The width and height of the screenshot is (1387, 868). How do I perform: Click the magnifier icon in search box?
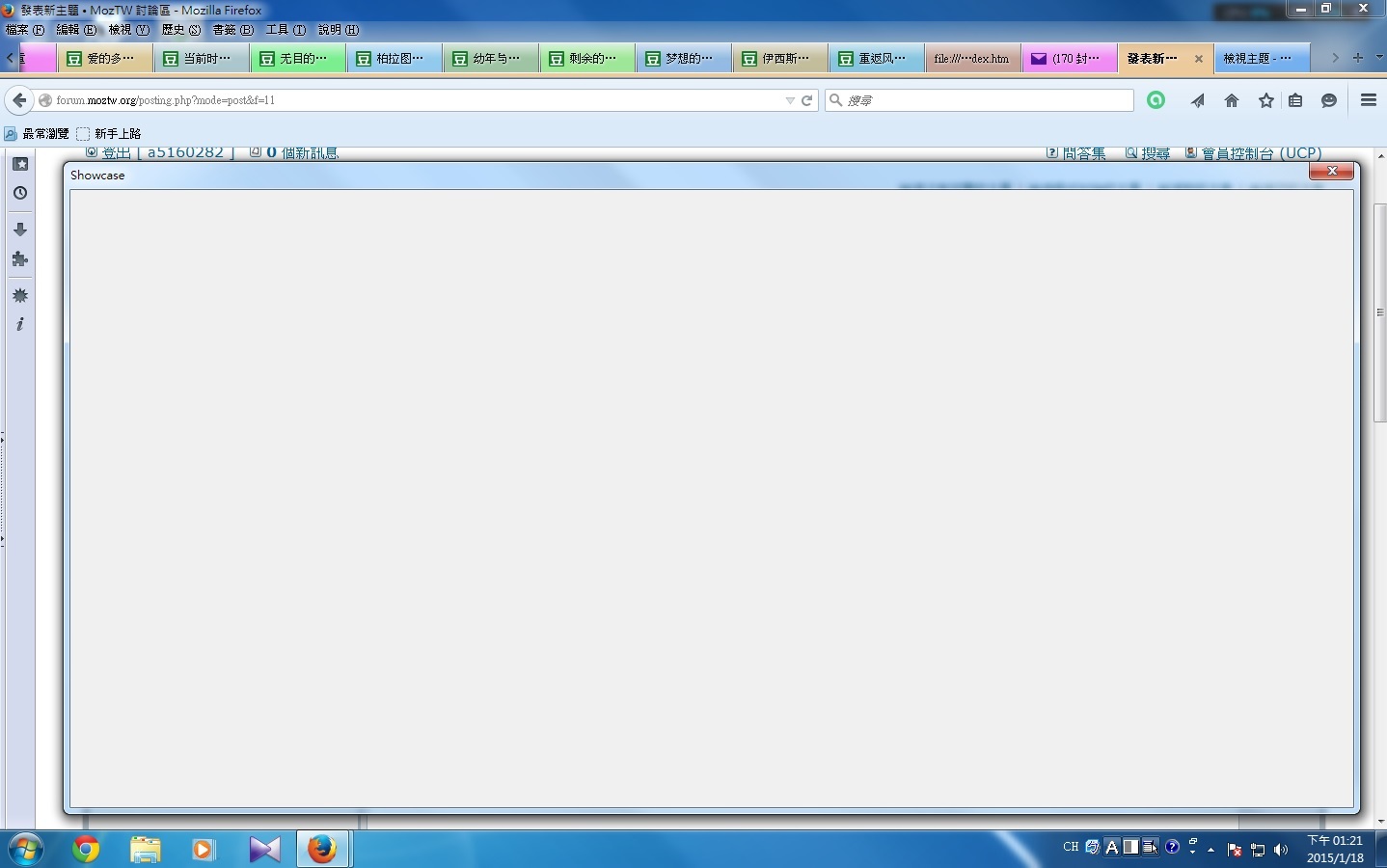(836, 100)
